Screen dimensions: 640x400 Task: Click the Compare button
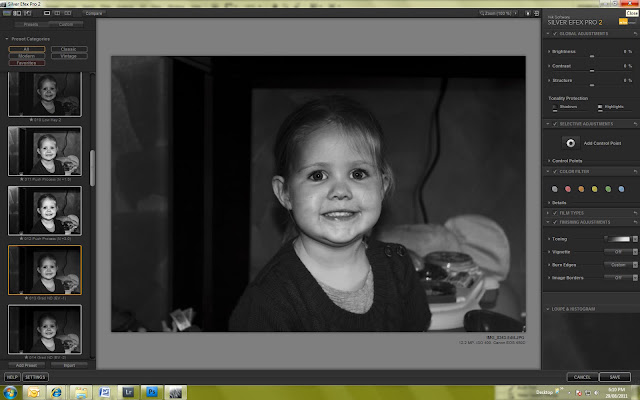93,13
